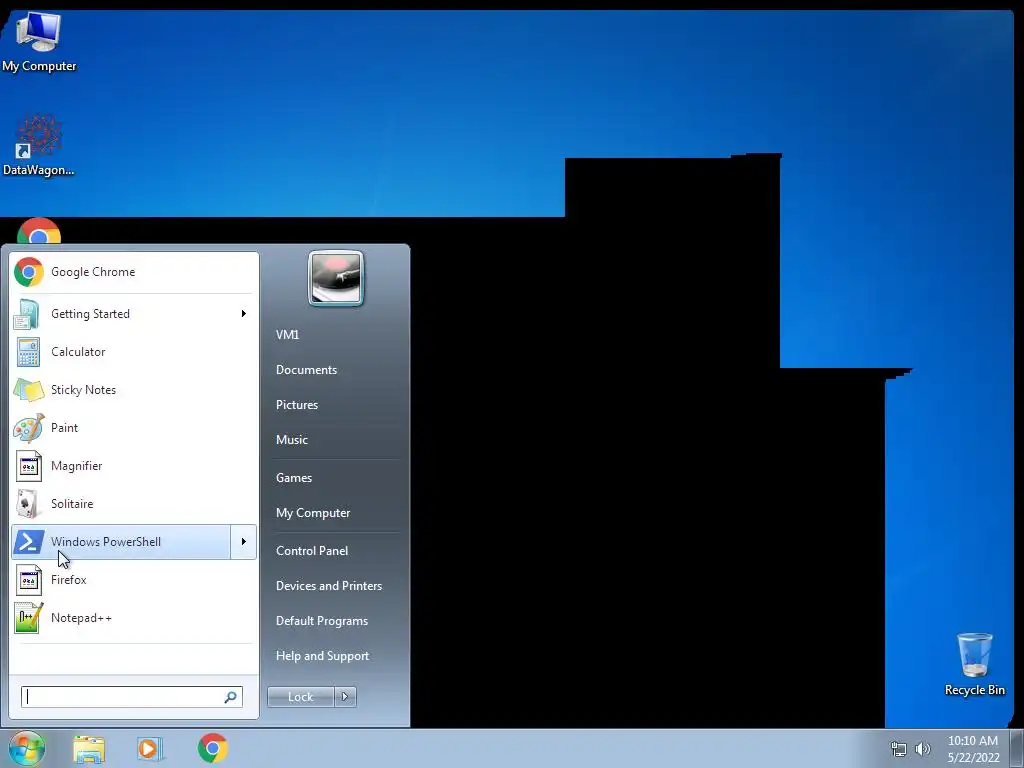This screenshot has height=768, width=1024.
Task: Open Games in the Start menu
Action: (x=293, y=478)
